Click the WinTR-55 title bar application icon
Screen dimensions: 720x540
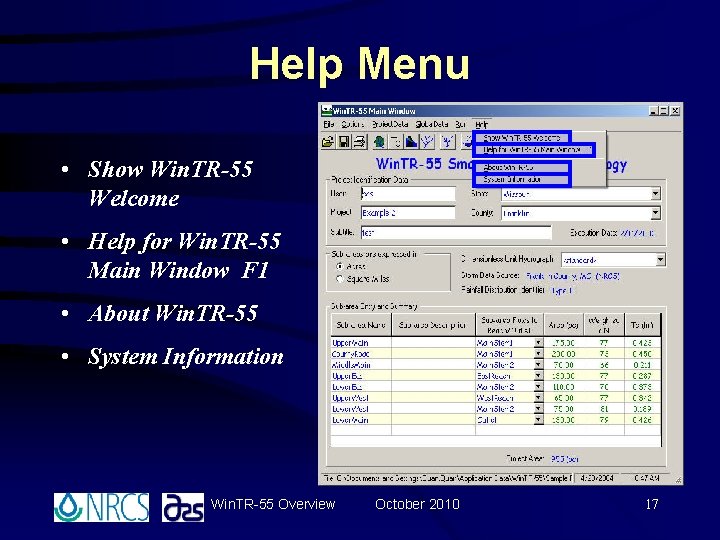click(x=326, y=110)
